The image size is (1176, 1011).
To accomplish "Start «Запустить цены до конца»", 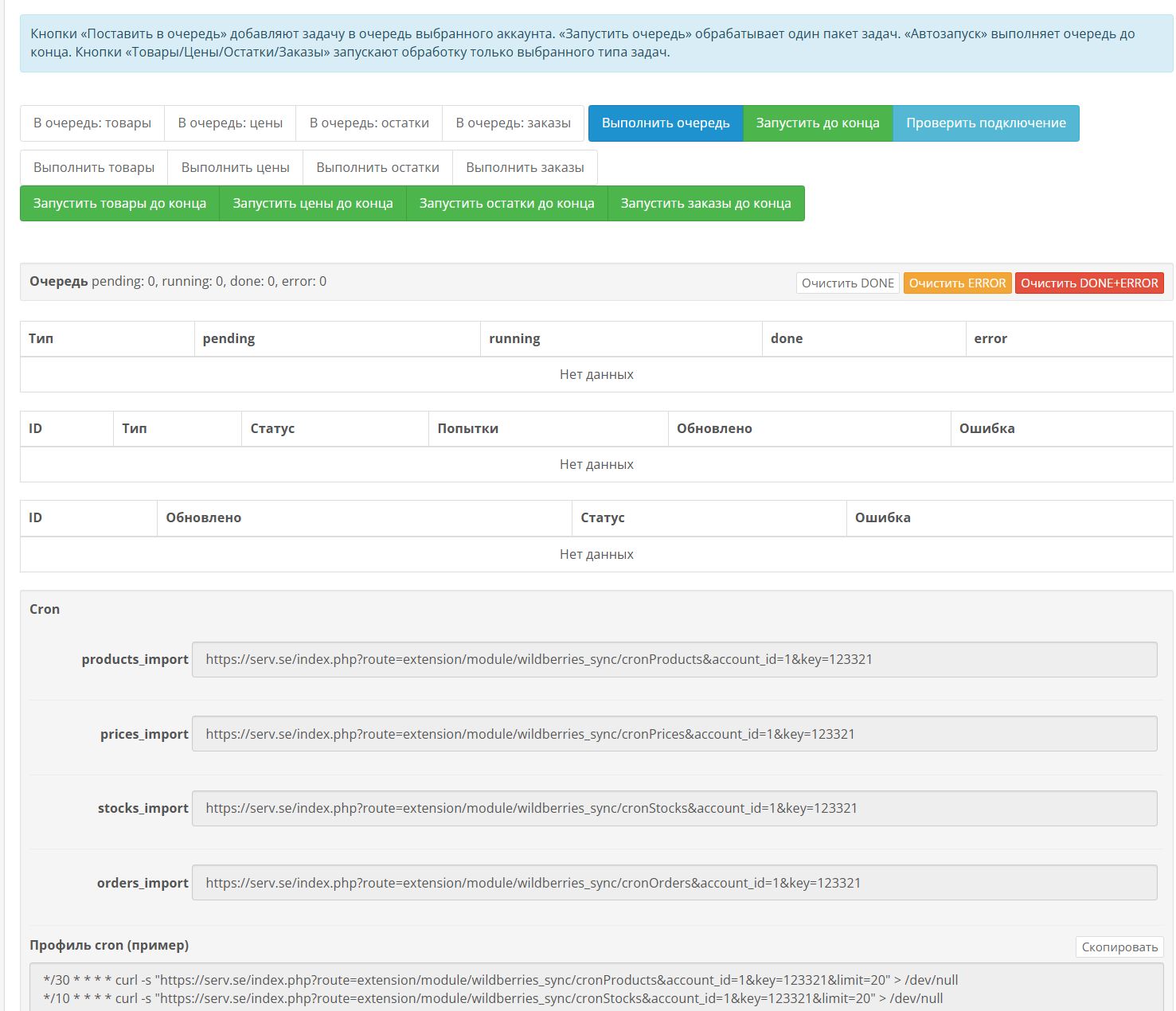I will coord(313,204).
